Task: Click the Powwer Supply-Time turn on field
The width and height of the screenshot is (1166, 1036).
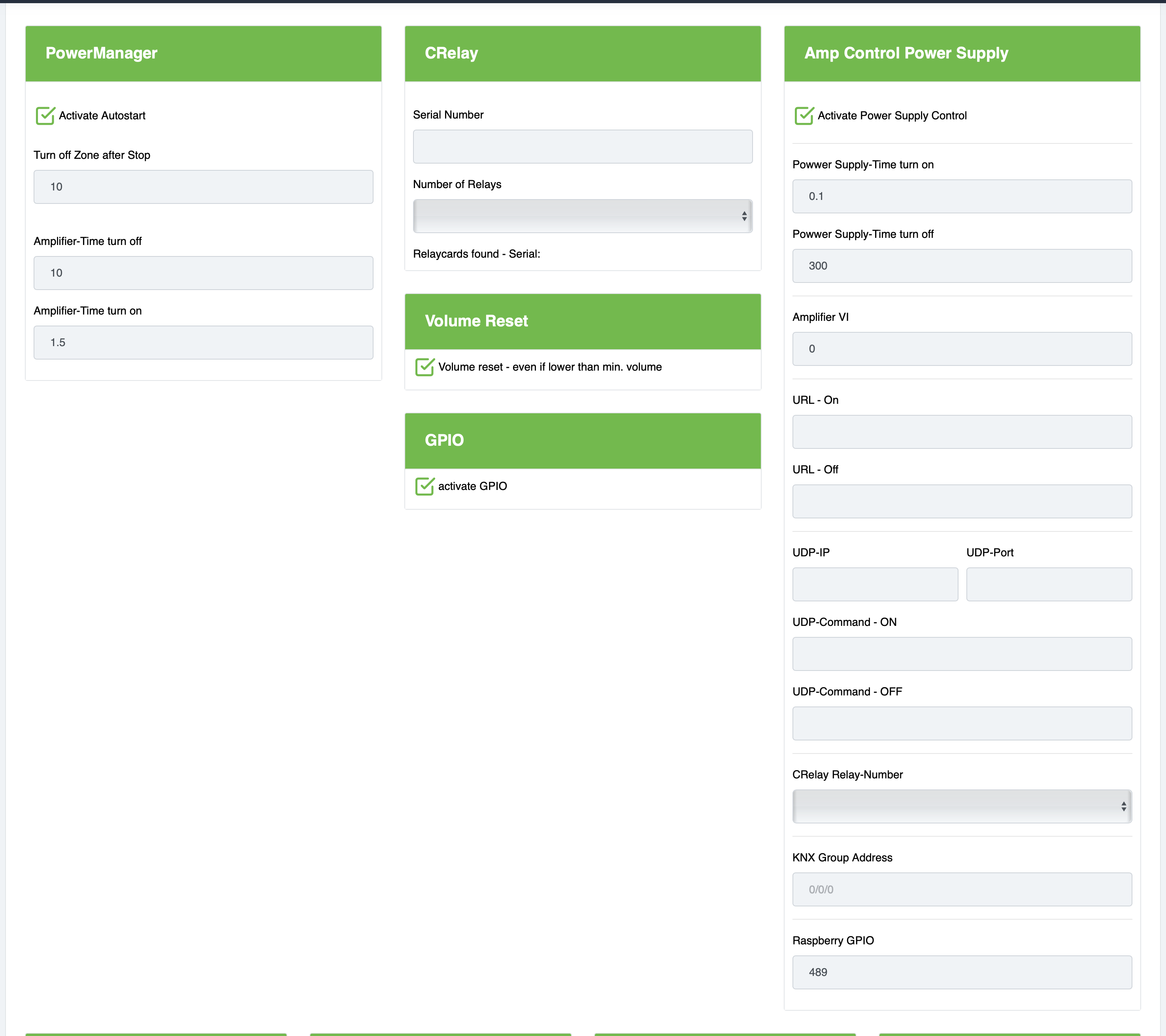Action: (961, 197)
